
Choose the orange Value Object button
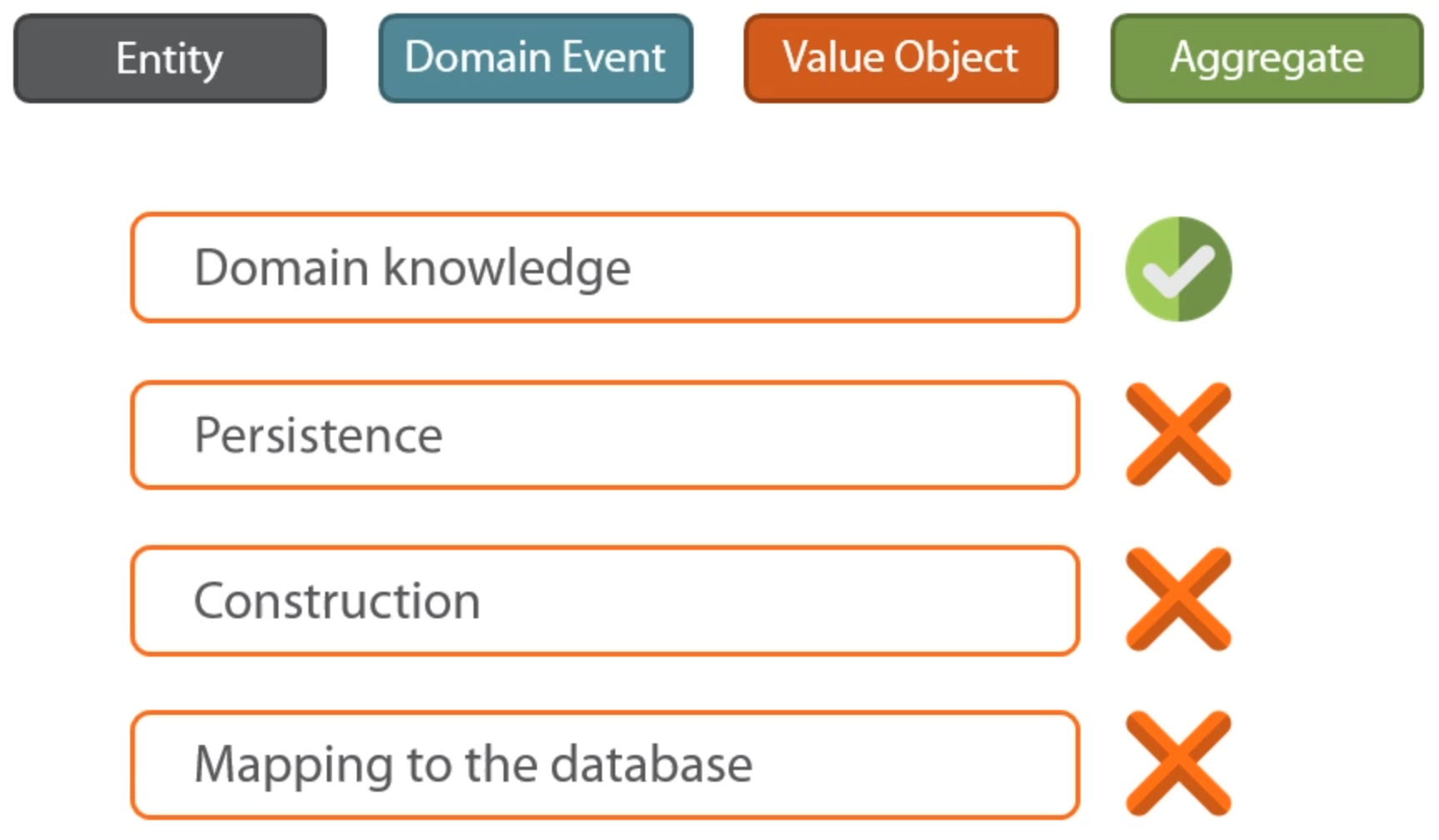(x=900, y=58)
